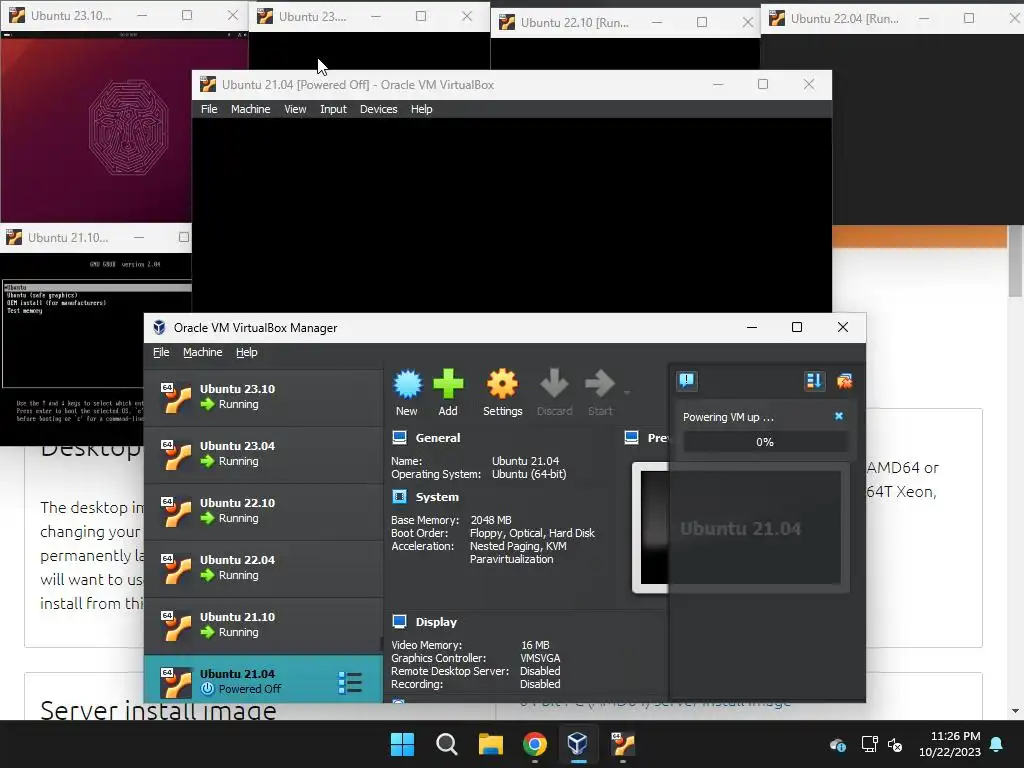The image size is (1024, 768).
Task: Click the Preview section monitor icon
Action: [x=632, y=438]
